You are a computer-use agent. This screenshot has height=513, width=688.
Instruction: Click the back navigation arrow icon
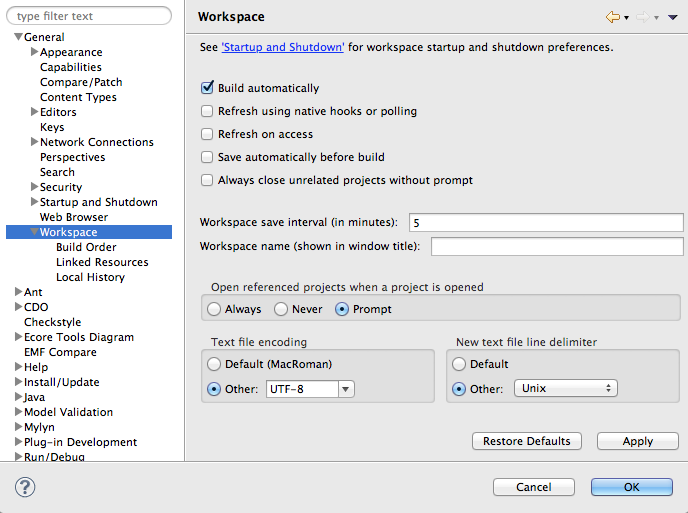[612, 17]
